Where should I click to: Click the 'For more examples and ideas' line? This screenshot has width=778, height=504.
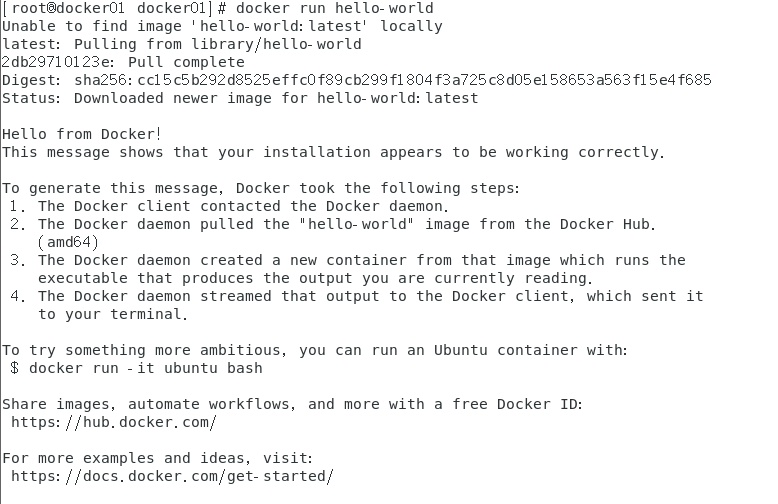point(157,458)
